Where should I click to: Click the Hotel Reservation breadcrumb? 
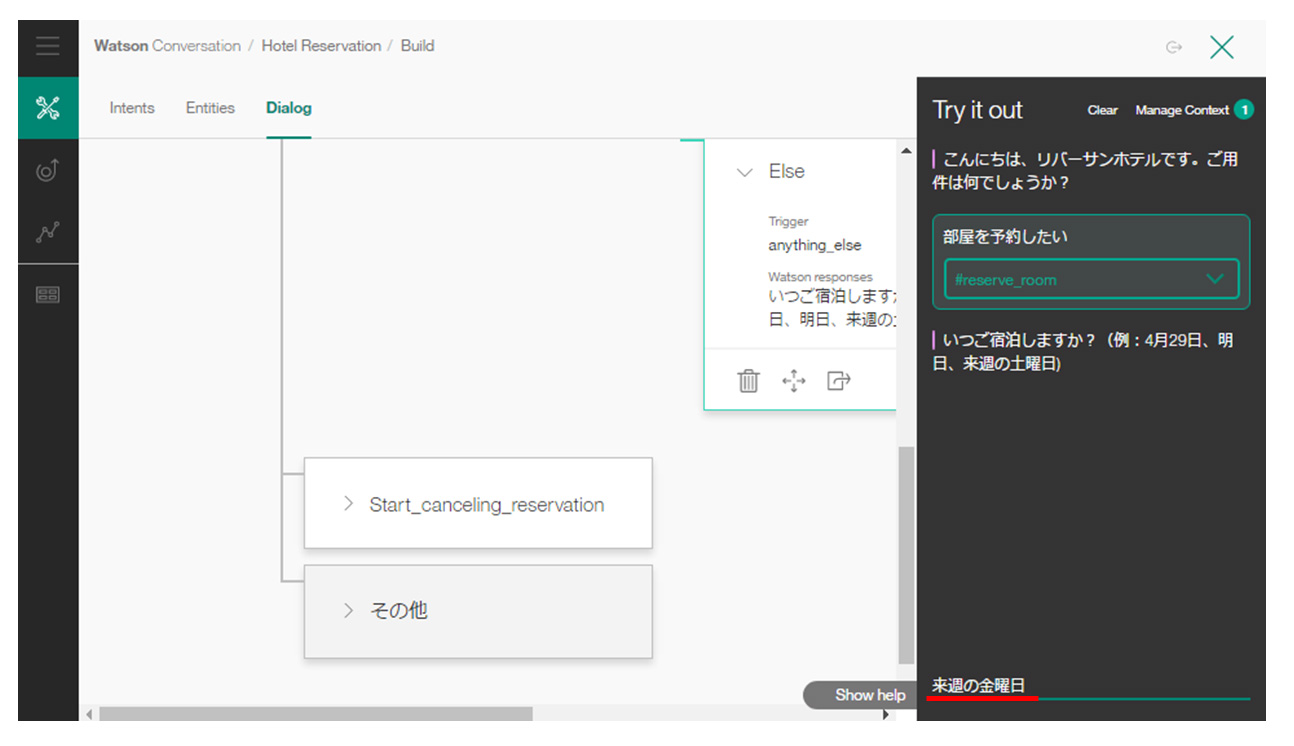click(x=321, y=46)
